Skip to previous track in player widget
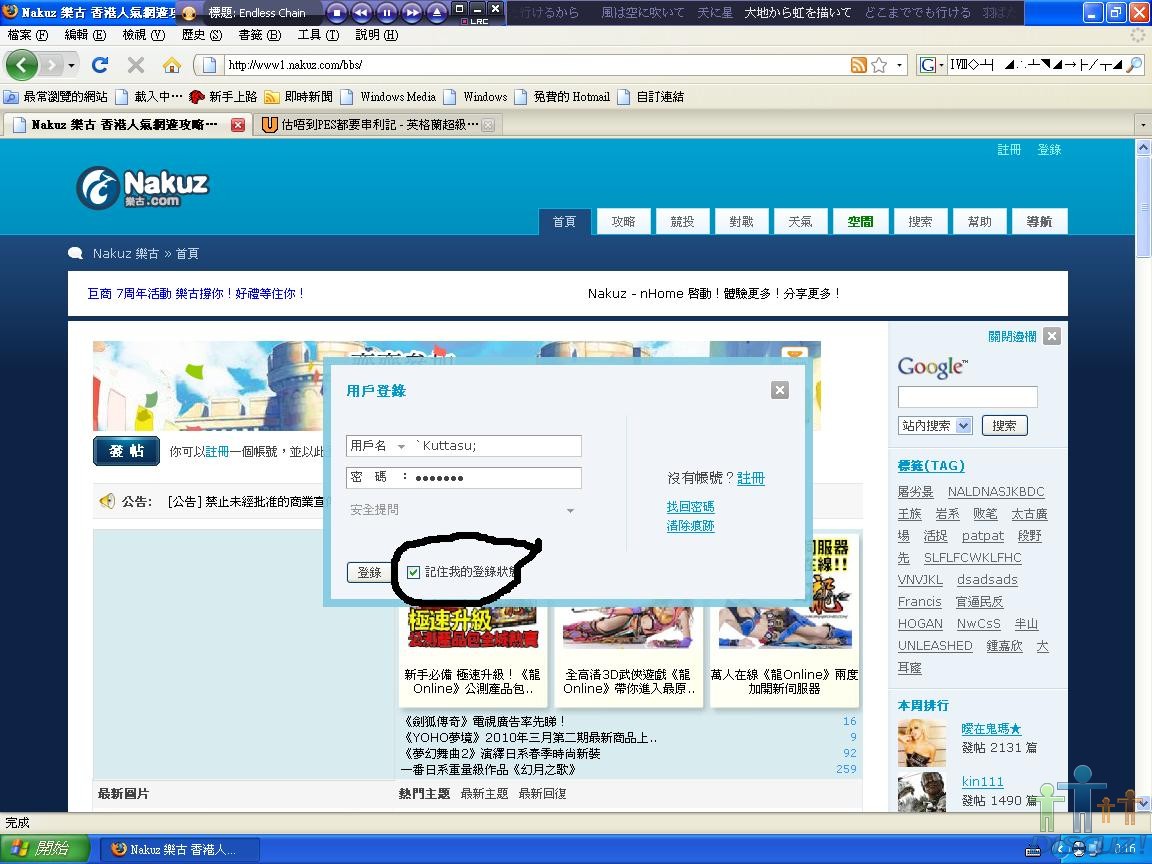1152x864 pixels. [x=361, y=12]
